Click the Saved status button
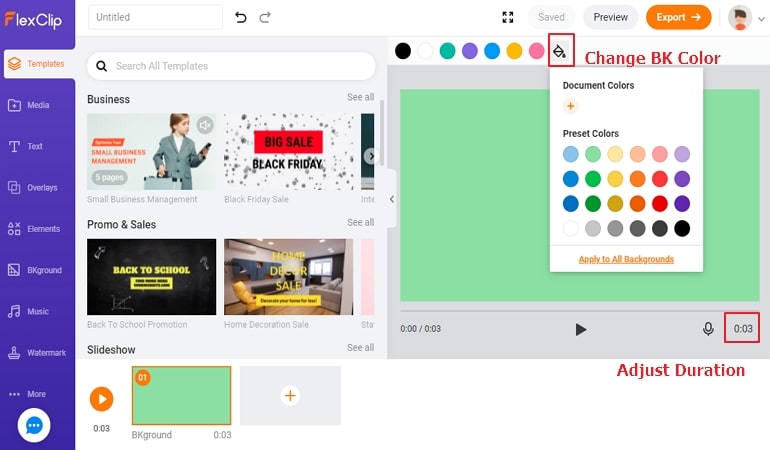 tap(551, 17)
